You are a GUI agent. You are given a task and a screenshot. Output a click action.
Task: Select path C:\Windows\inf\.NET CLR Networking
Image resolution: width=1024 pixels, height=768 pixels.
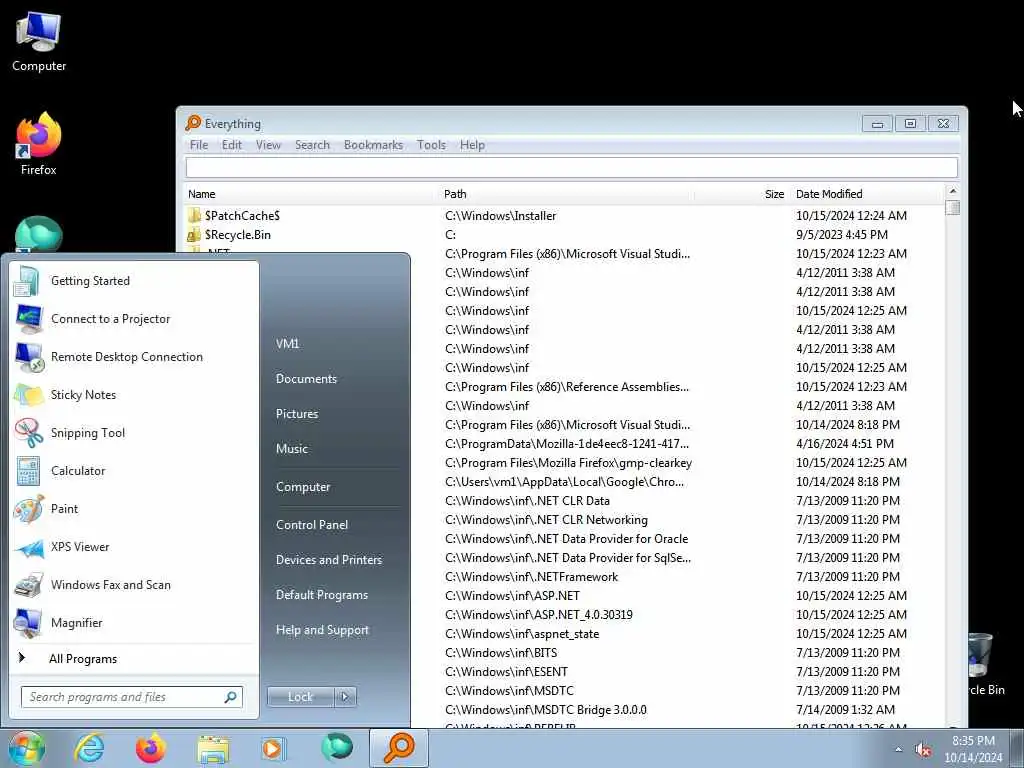(x=547, y=520)
